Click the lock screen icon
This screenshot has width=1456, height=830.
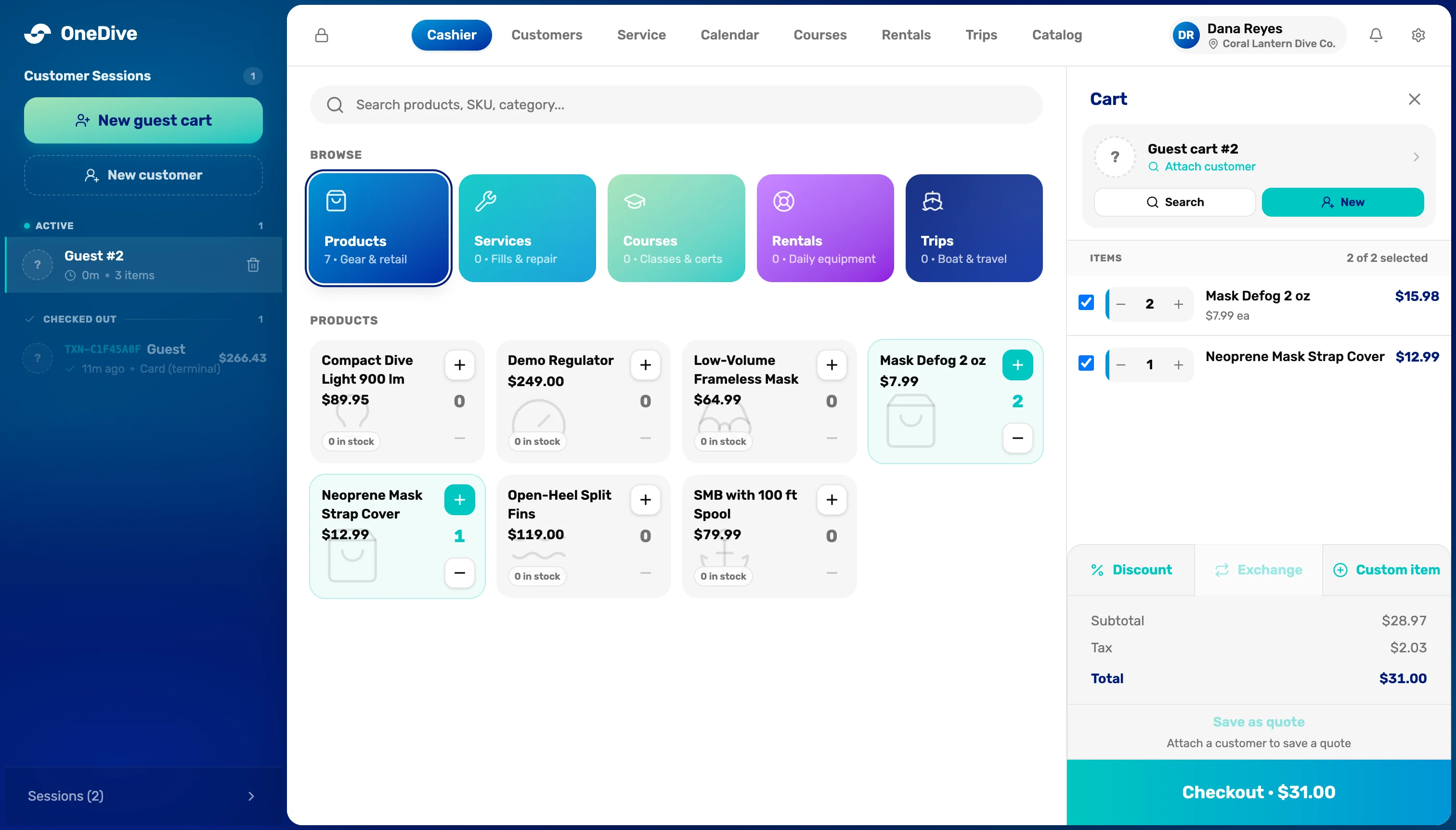coord(322,35)
